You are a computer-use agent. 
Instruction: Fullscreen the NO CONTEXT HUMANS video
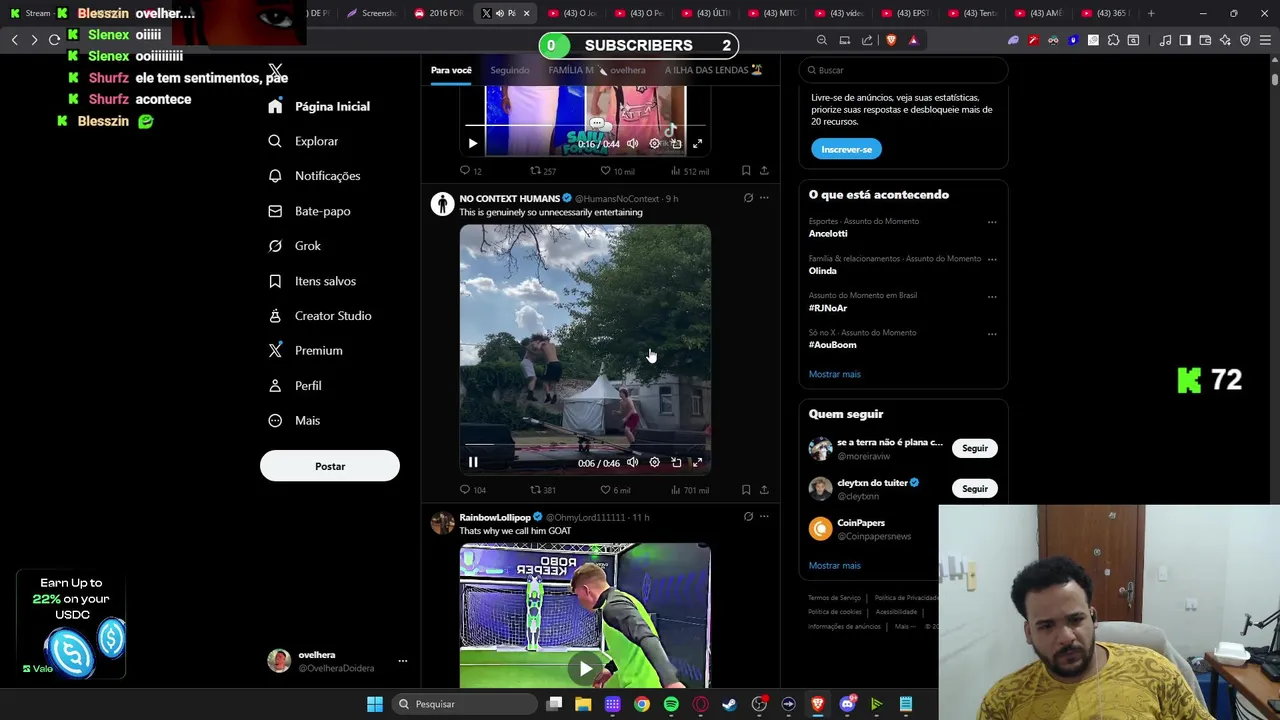[x=697, y=462]
